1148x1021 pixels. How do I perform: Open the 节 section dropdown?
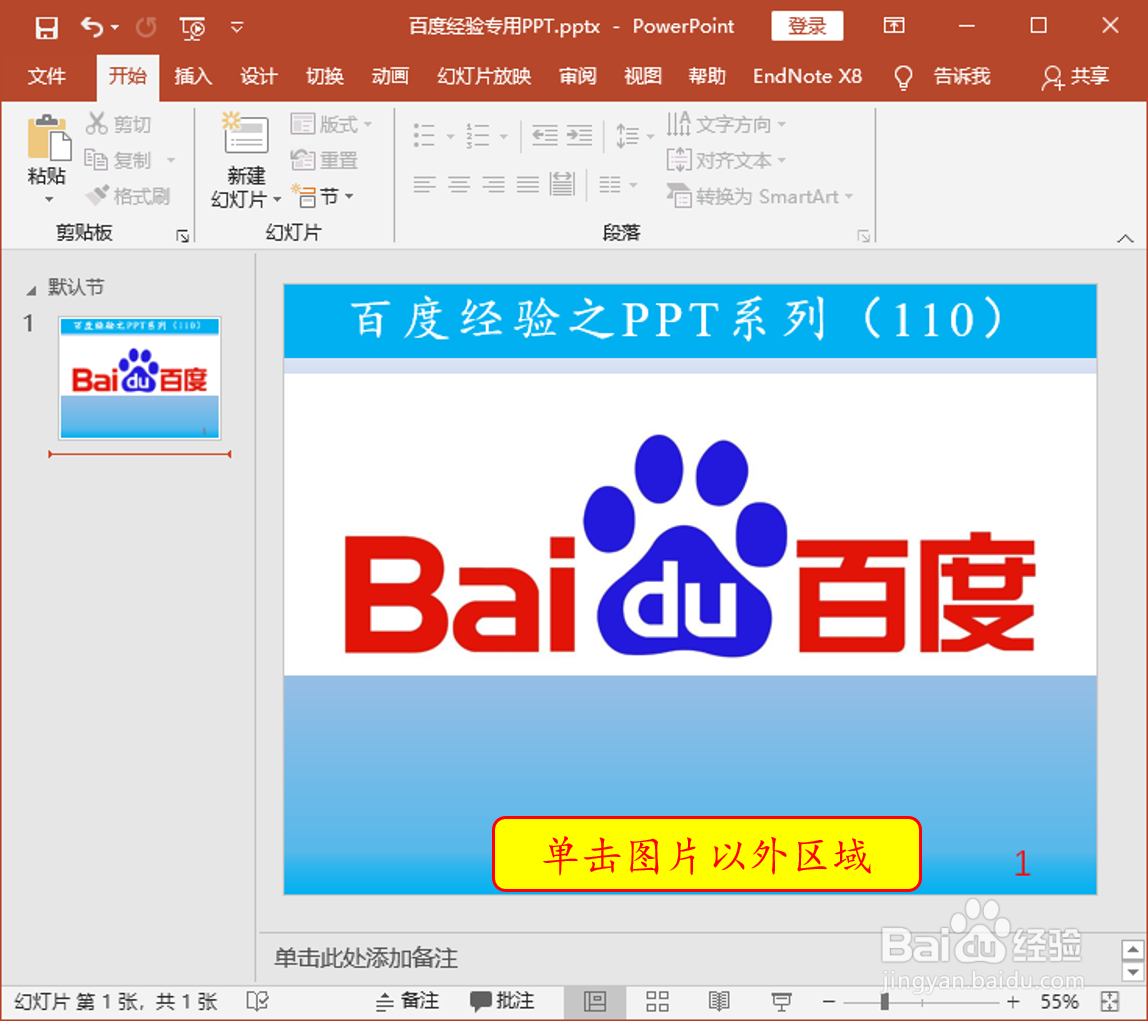click(323, 196)
